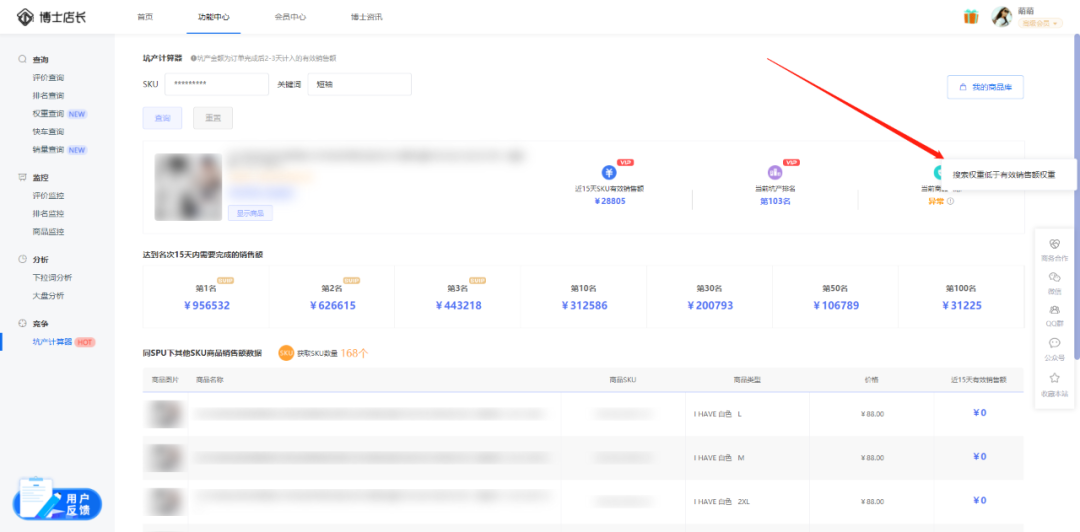Click the ¥28805 sales amount
The width and height of the screenshot is (1080, 532).
pos(609,202)
